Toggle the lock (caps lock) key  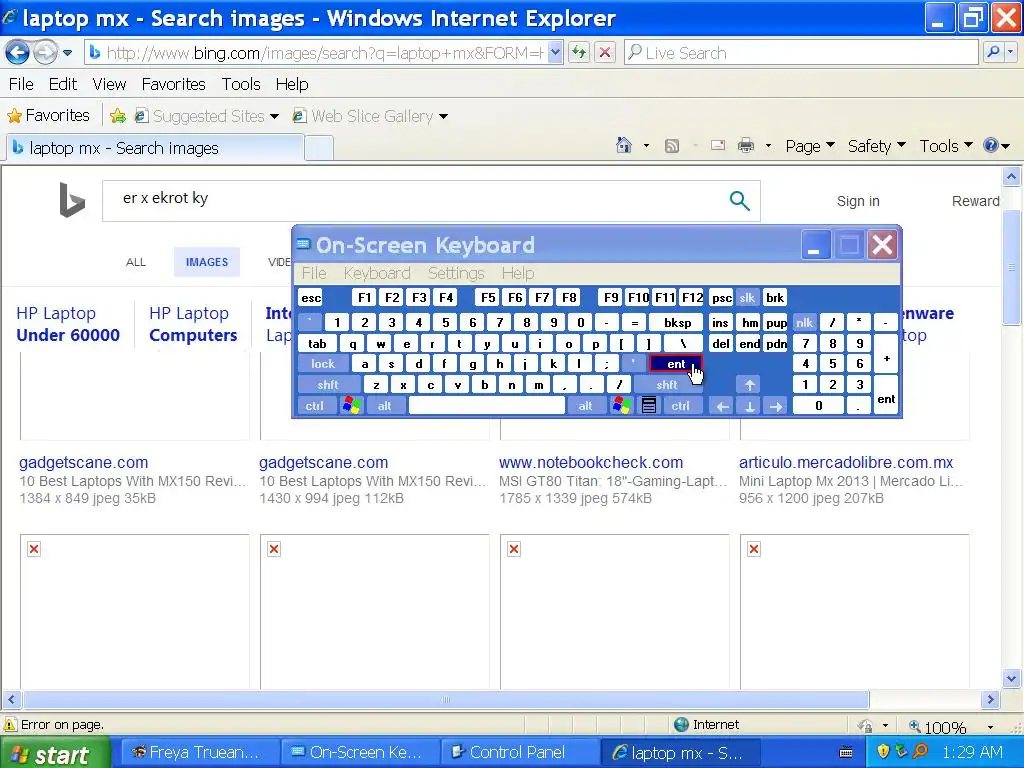click(x=323, y=364)
